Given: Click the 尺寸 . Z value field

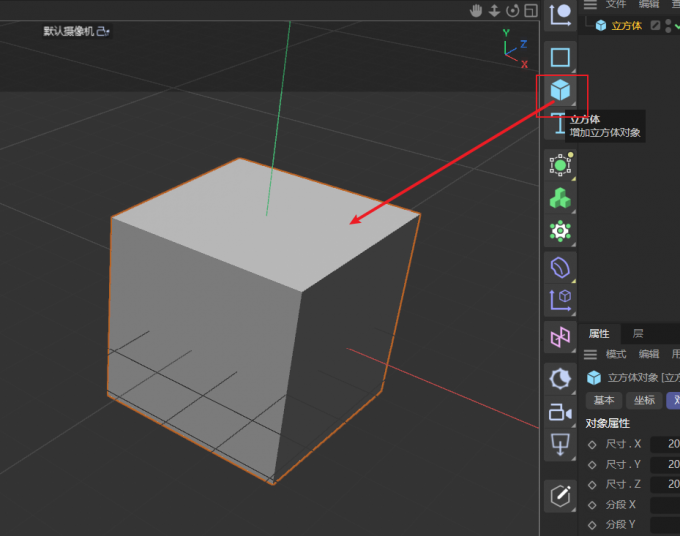Looking at the screenshot, I should click(665, 484).
